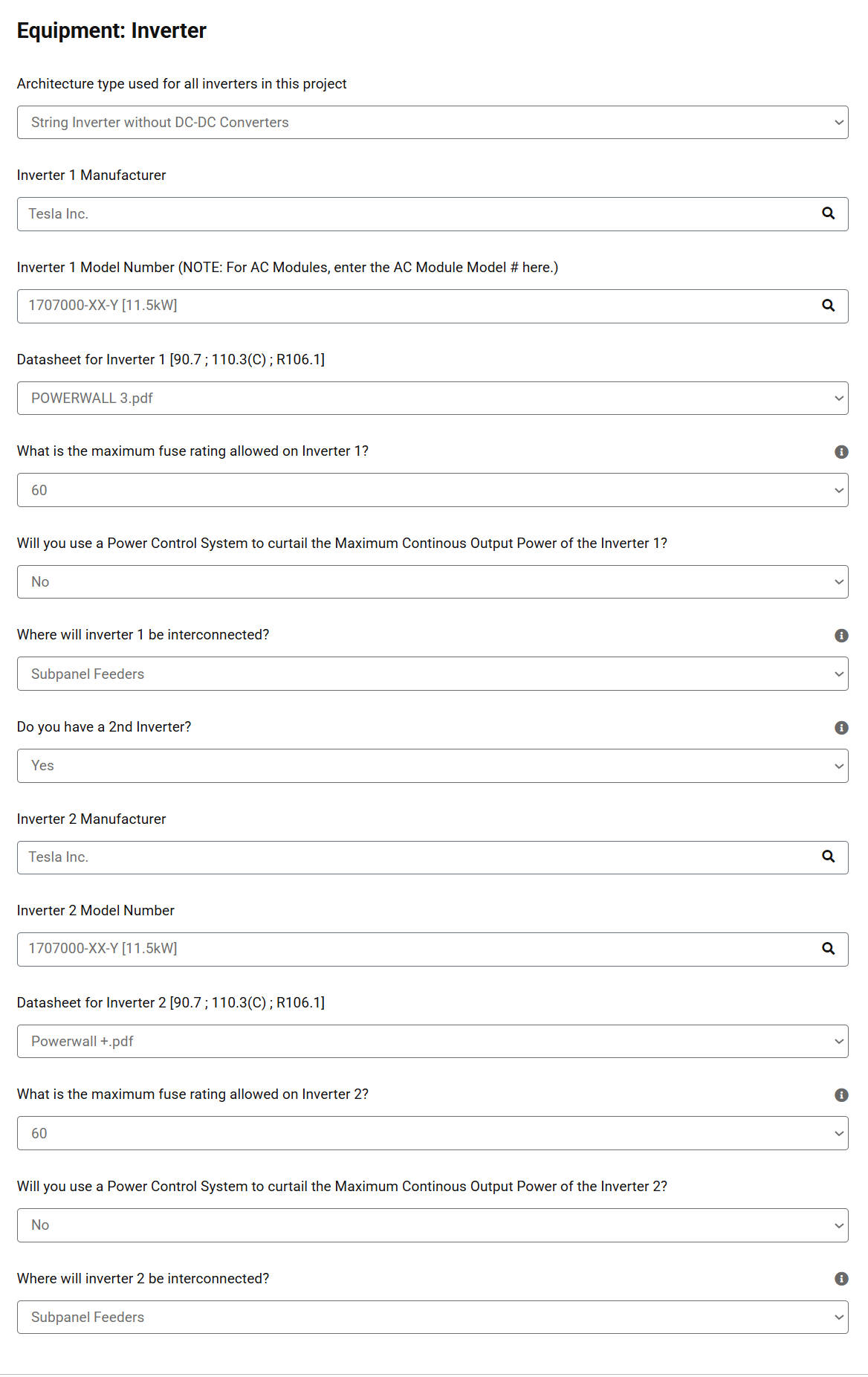Open Inverter 1 interconnection Subpanel Feeders dropdown

433,674
